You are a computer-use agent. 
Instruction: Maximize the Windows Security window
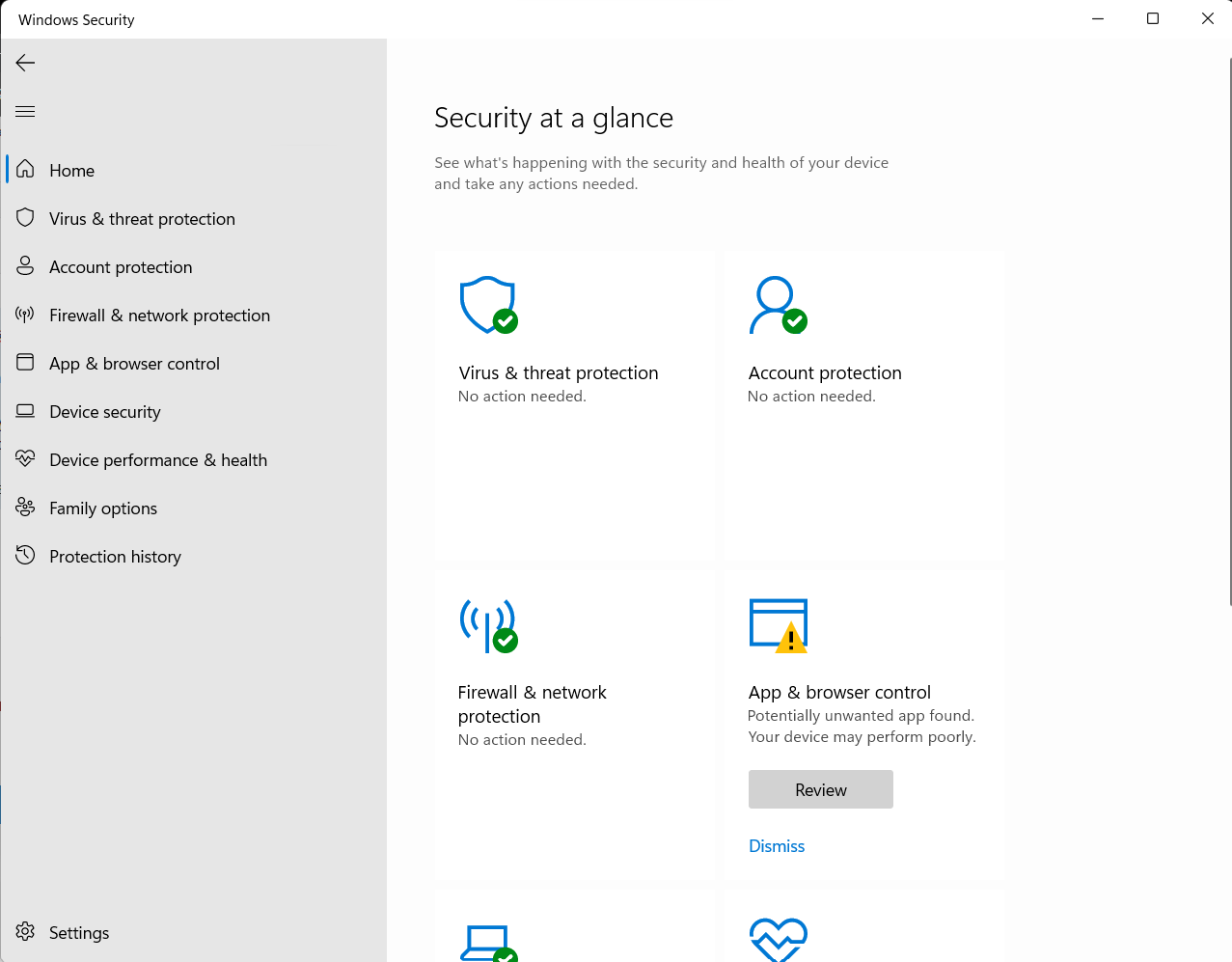1152,18
